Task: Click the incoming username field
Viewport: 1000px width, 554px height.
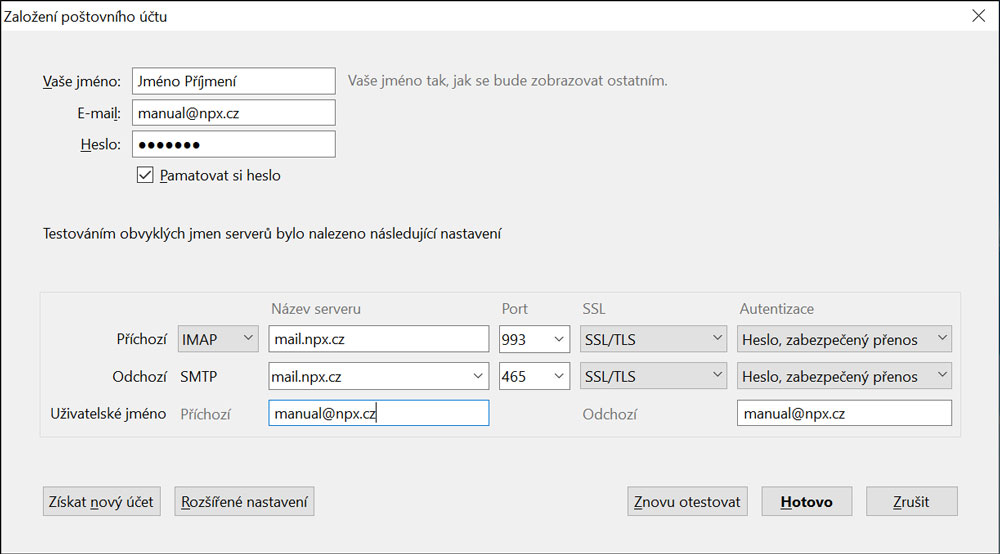Action: (x=378, y=413)
